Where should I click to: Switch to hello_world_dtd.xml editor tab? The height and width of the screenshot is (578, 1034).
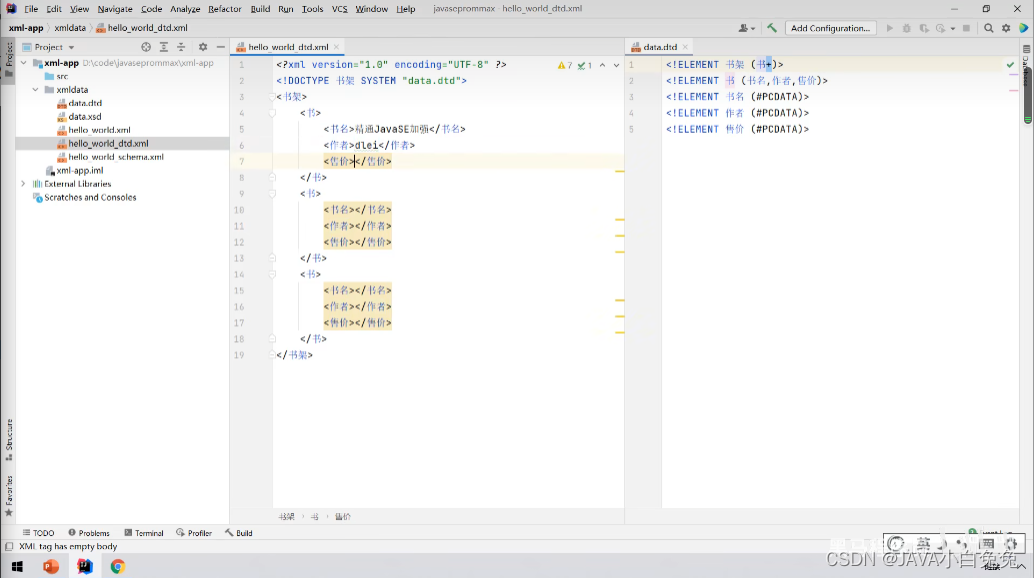tap(288, 47)
